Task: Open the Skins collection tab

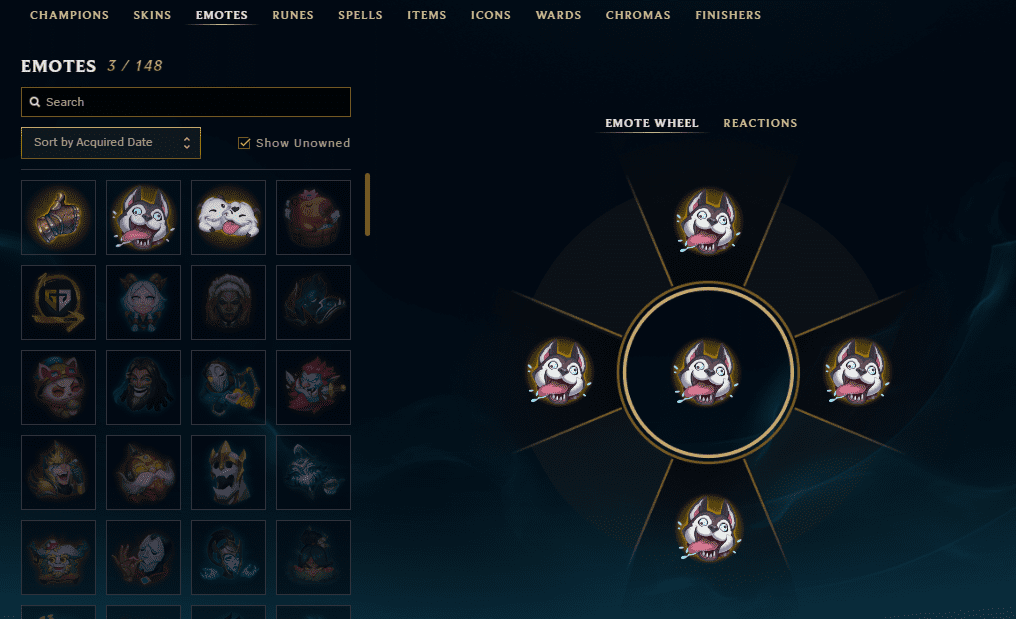Action: pos(152,15)
